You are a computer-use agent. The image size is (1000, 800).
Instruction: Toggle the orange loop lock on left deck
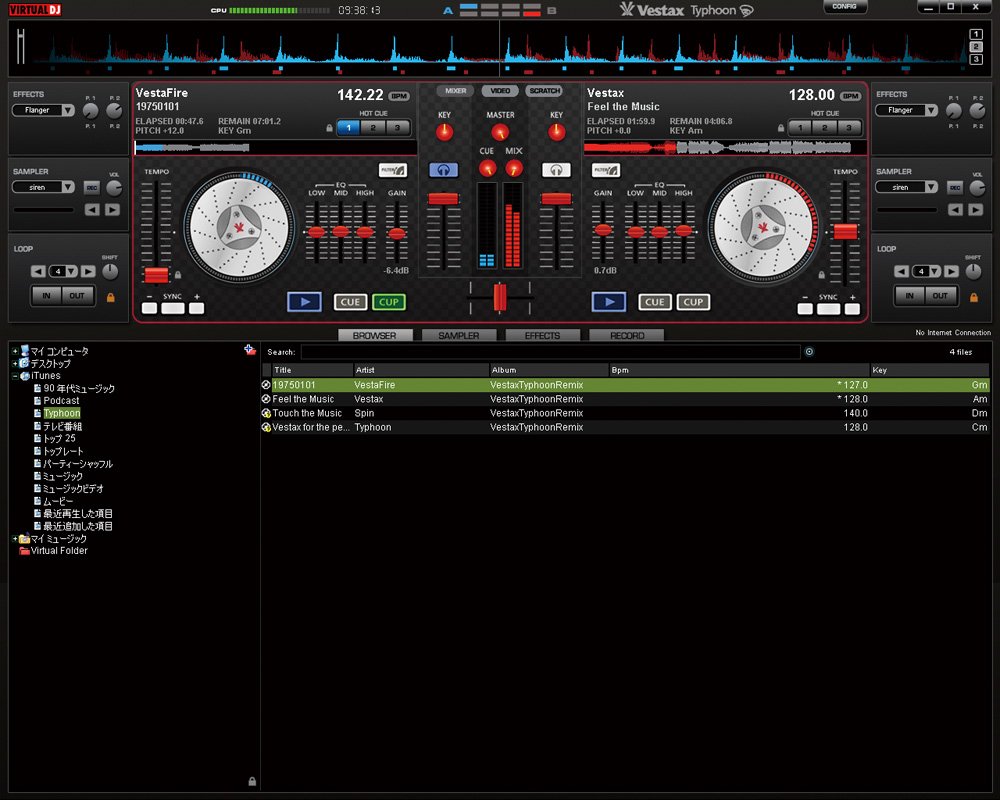tap(109, 297)
